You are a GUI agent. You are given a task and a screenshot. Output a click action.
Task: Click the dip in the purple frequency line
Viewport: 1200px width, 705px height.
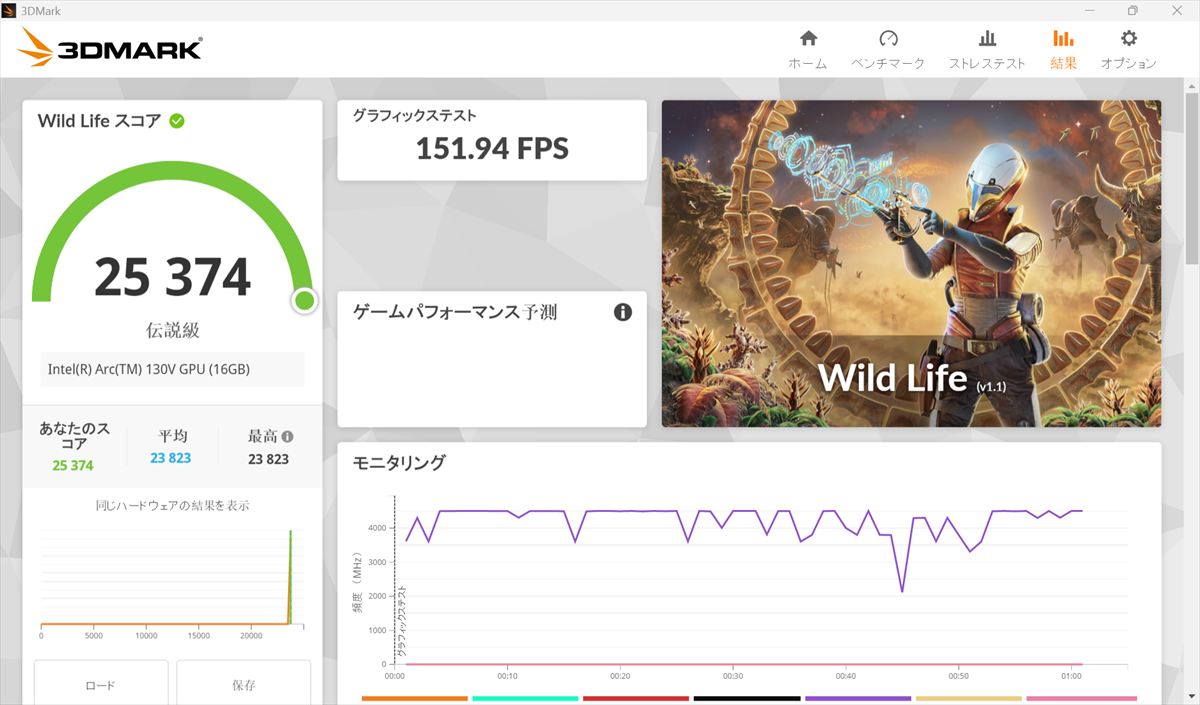coord(902,591)
